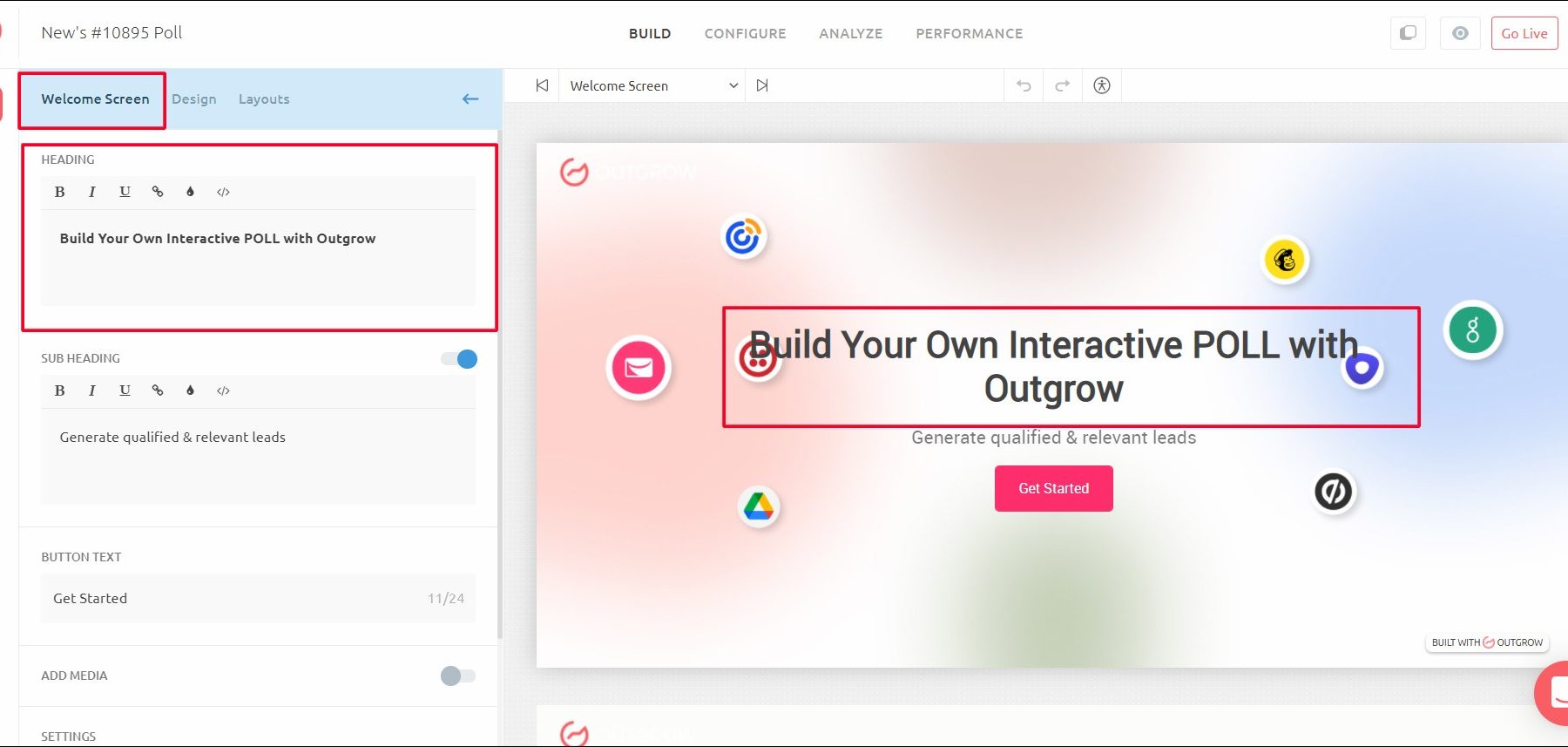
Task: Switch to the Design tab
Action: coord(194,99)
